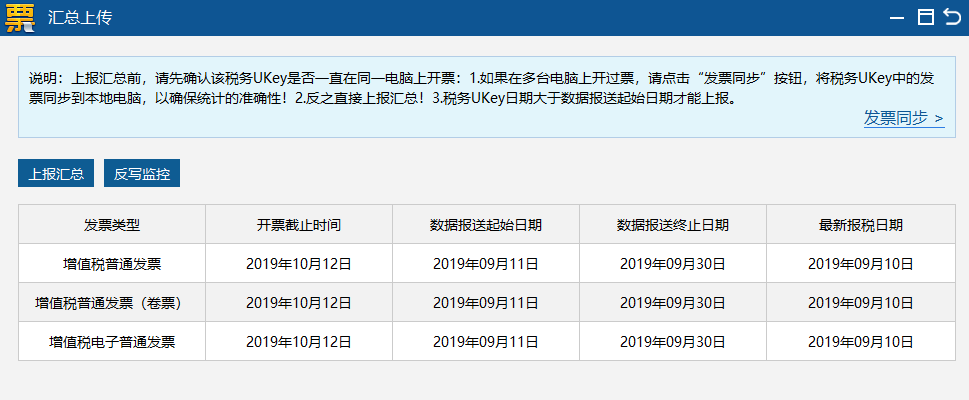The height and width of the screenshot is (400, 969).
Task: Select the 数据报送终止日期 column header
Action: (x=672, y=225)
